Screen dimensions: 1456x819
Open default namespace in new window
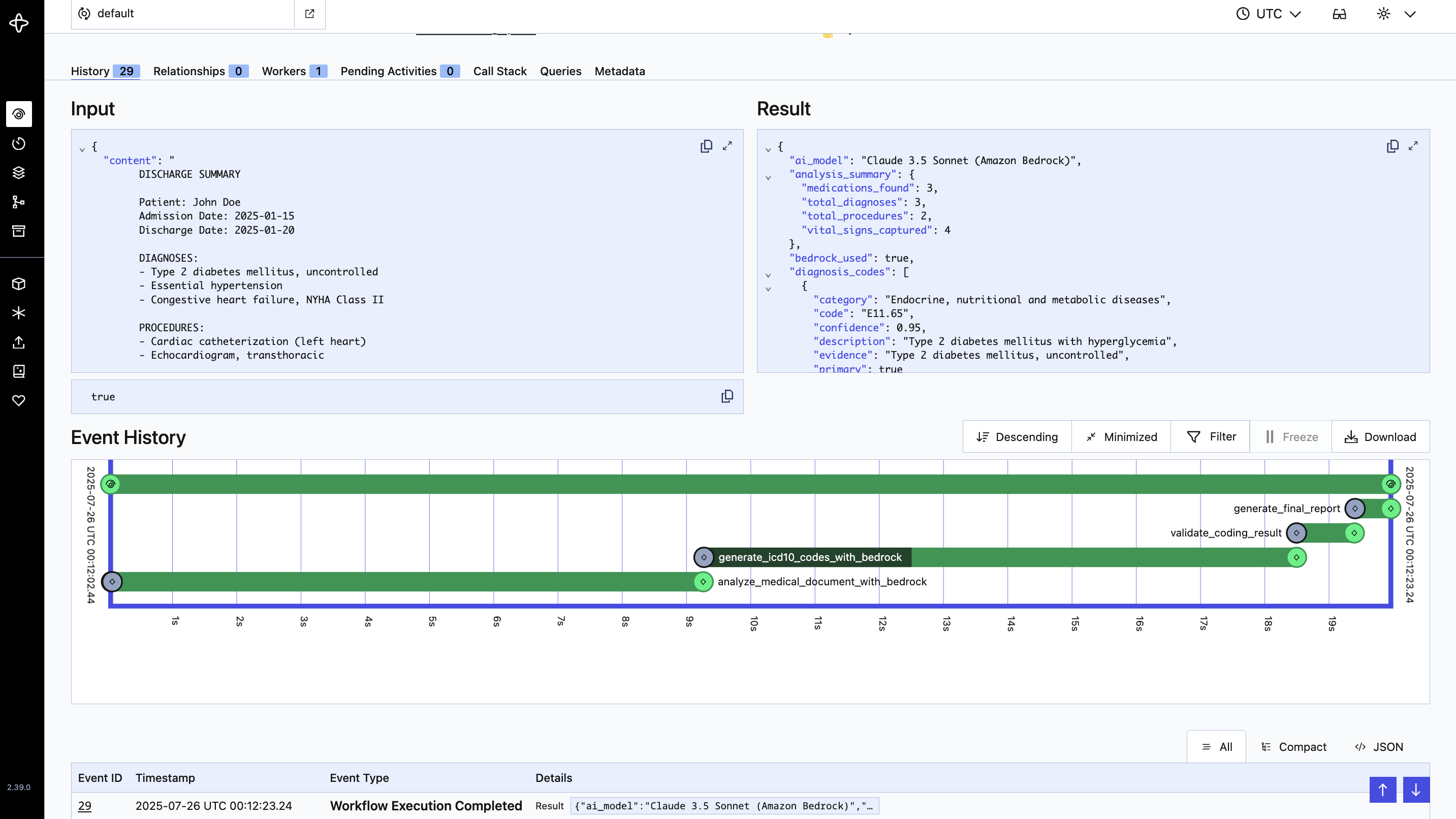click(x=310, y=14)
